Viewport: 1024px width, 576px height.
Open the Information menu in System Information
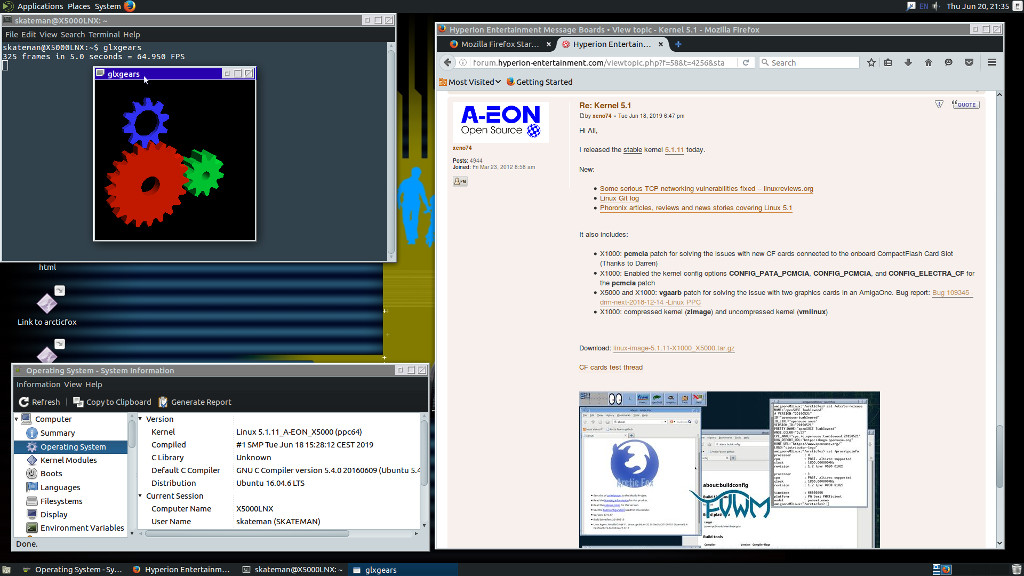[38, 385]
